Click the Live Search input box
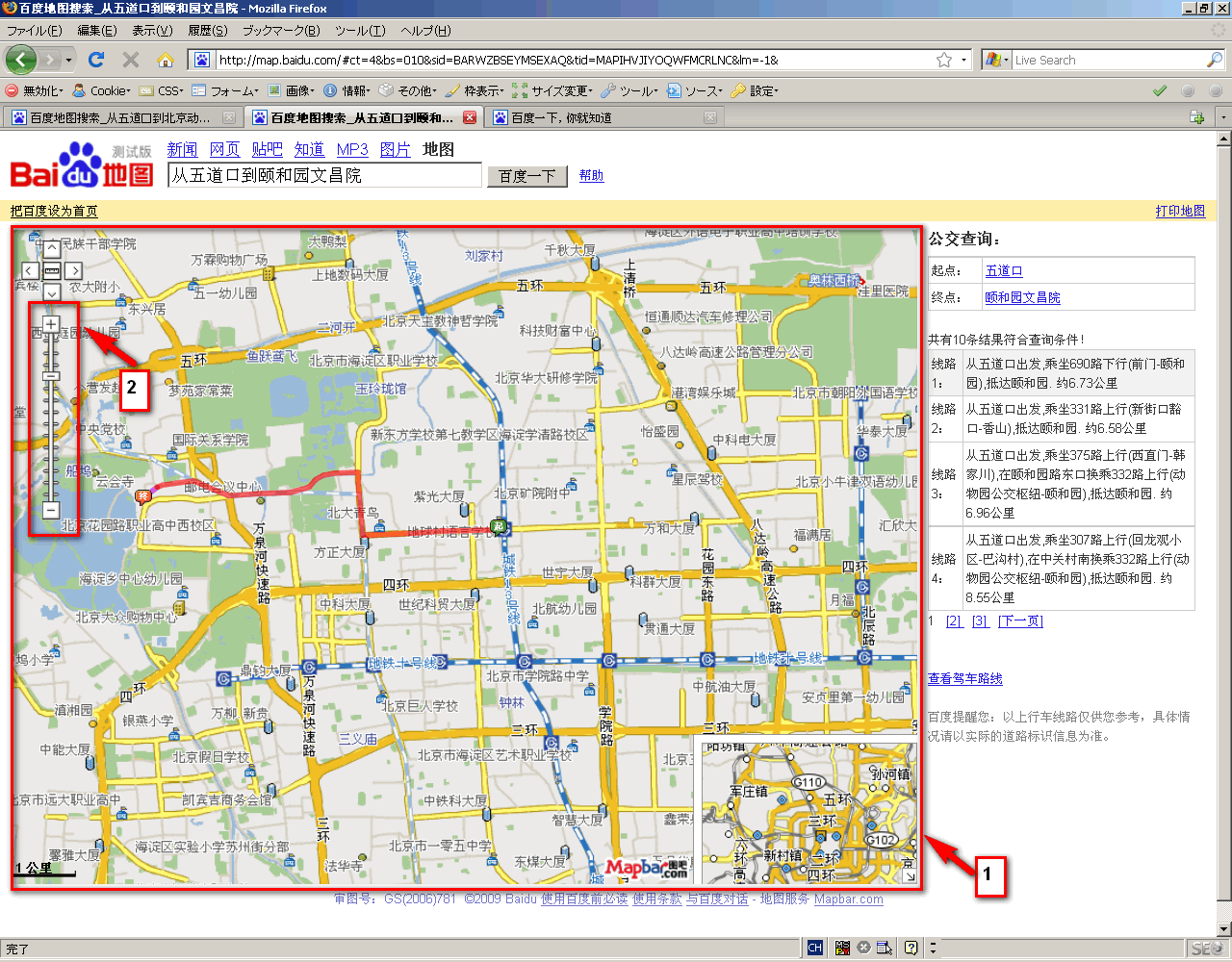 [x=1109, y=60]
